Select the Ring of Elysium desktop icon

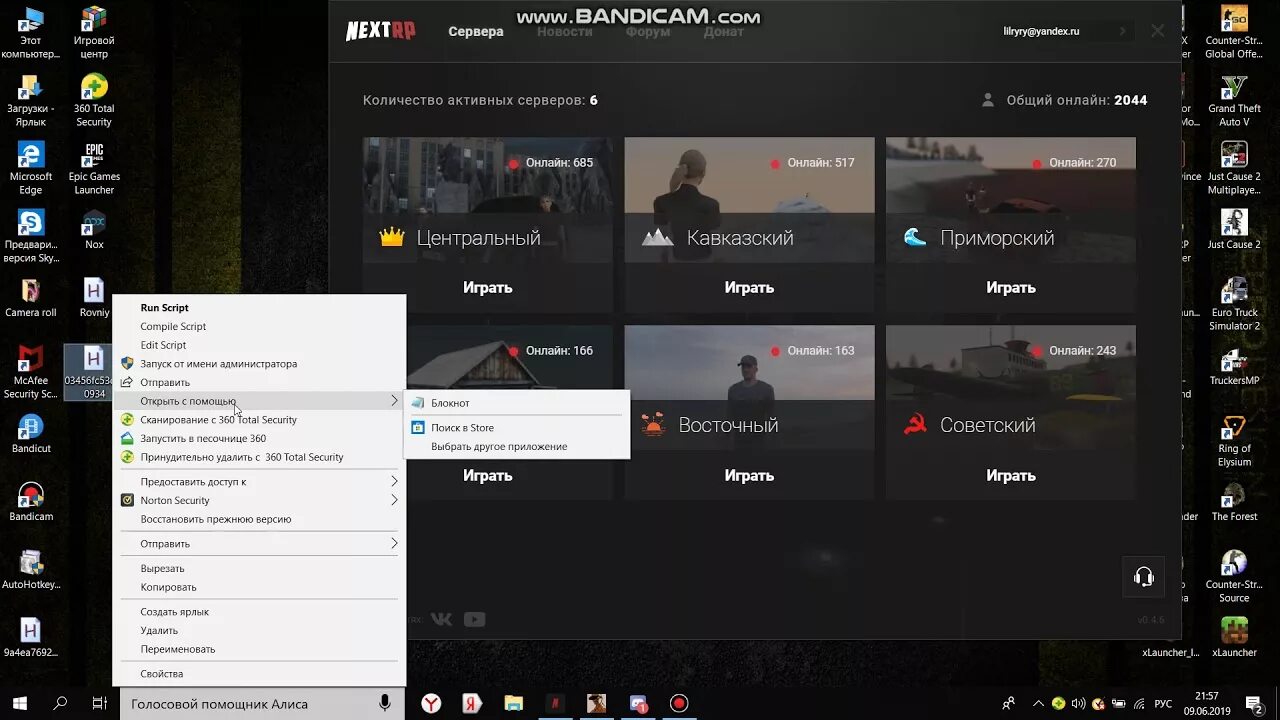[x=1234, y=440]
